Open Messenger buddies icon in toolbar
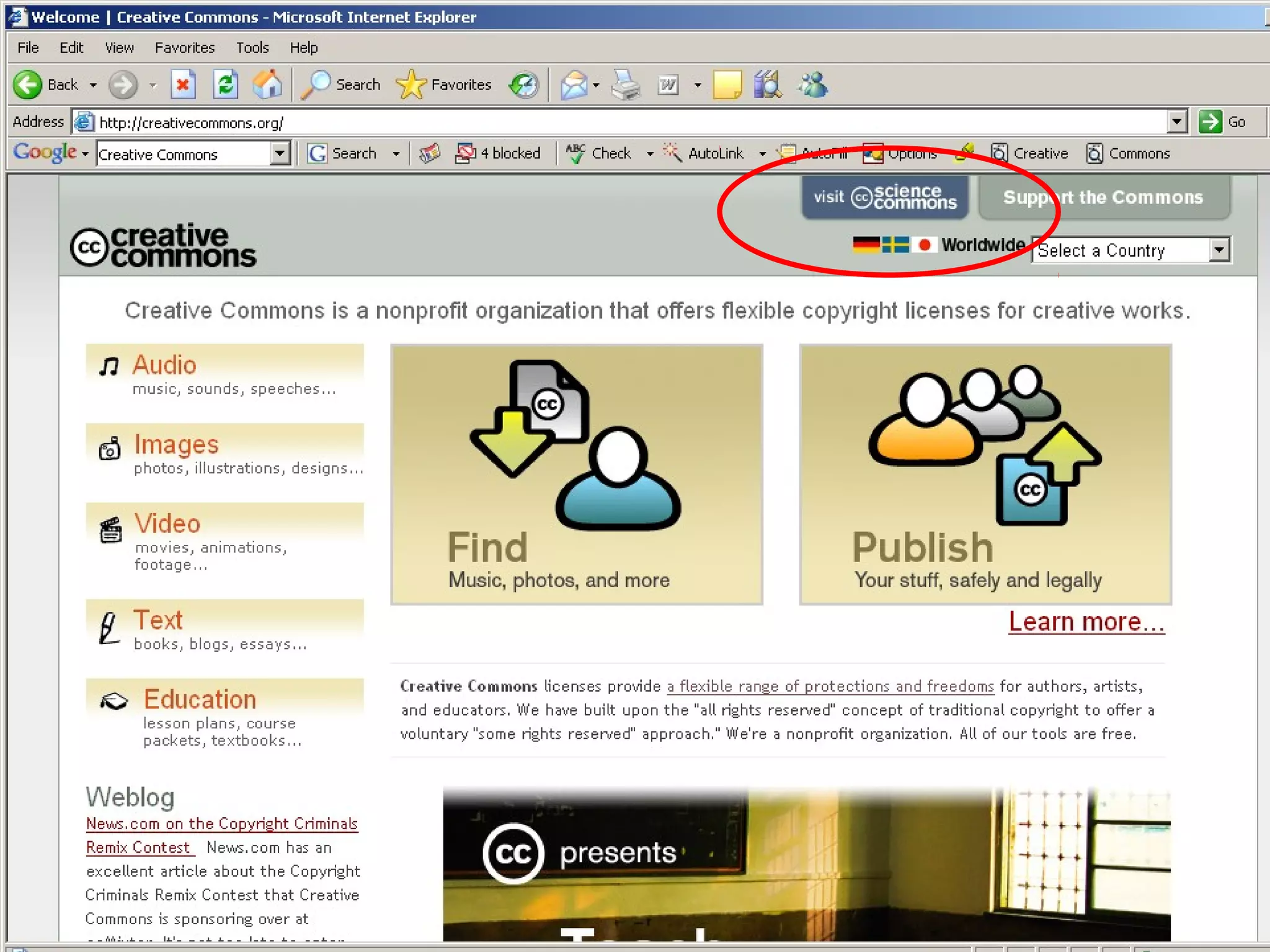1270x952 pixels. click(x=813, y=85)
